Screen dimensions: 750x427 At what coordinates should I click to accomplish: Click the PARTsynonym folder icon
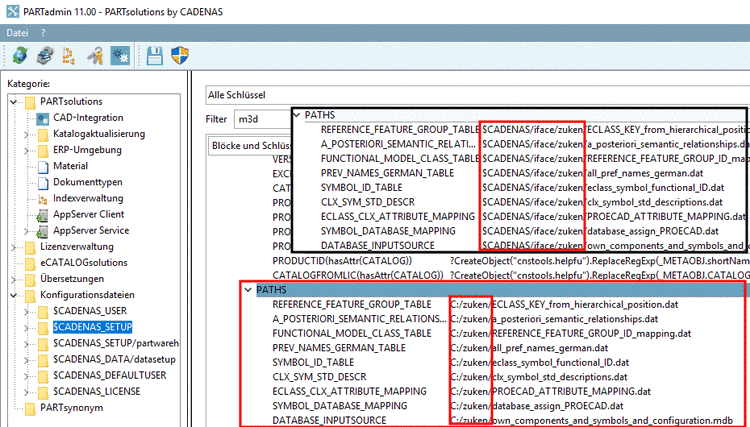[x=31, y=408]
